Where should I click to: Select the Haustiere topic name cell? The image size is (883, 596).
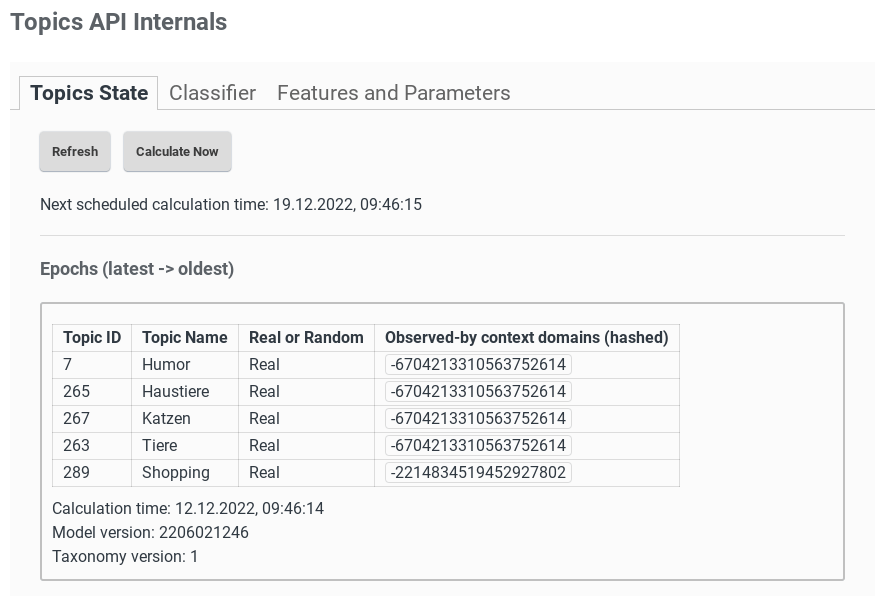coord(176,392)
